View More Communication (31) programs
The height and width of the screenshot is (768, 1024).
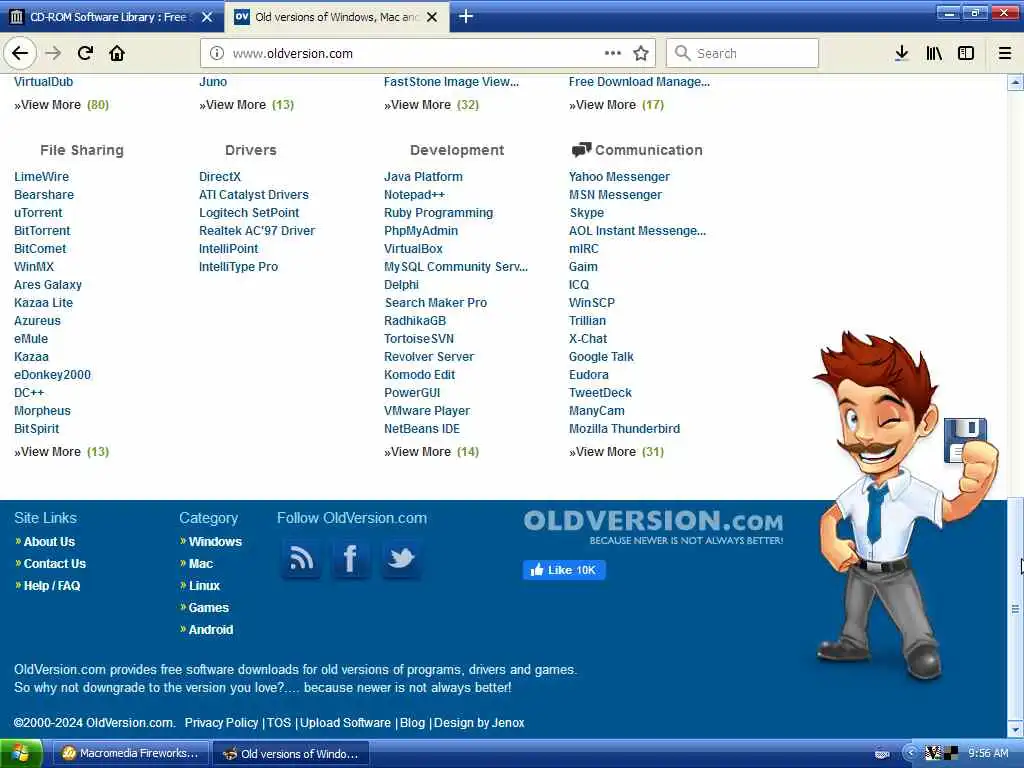click(616, 452)
